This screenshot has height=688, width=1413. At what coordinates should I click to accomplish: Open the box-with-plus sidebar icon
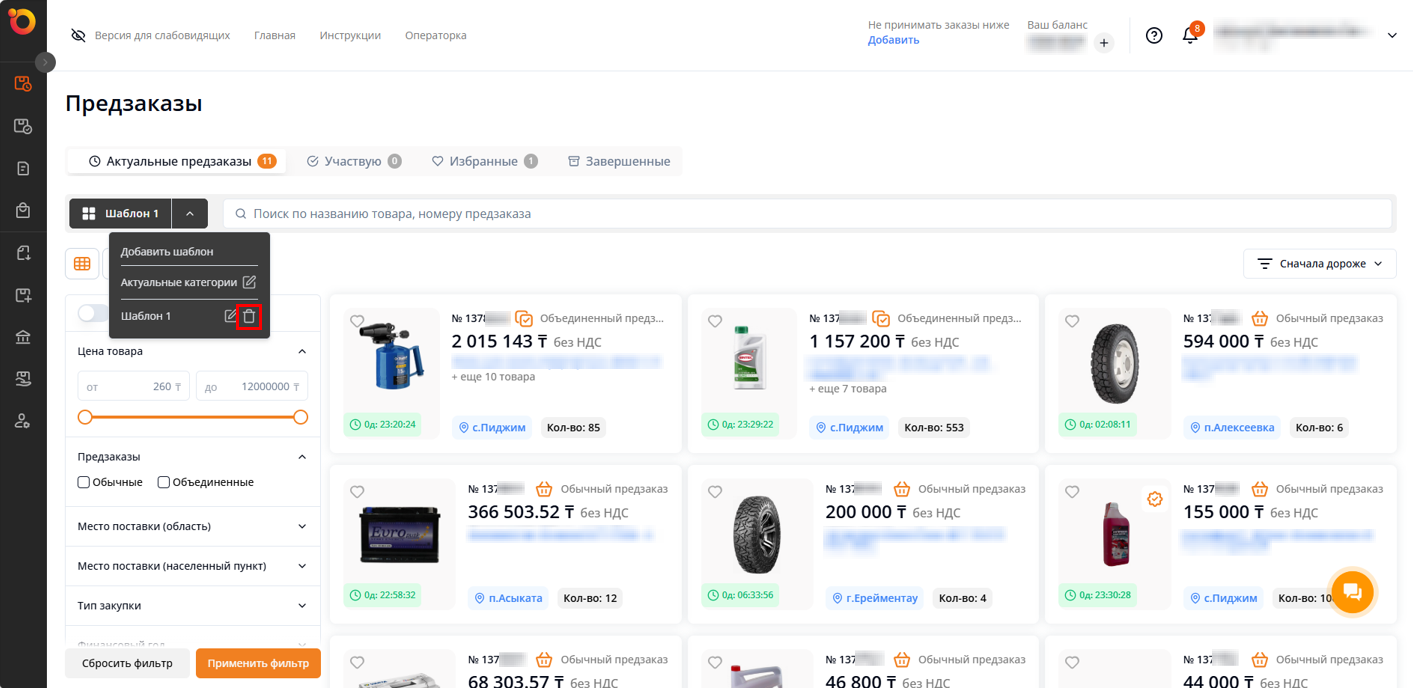coord(23,295)
